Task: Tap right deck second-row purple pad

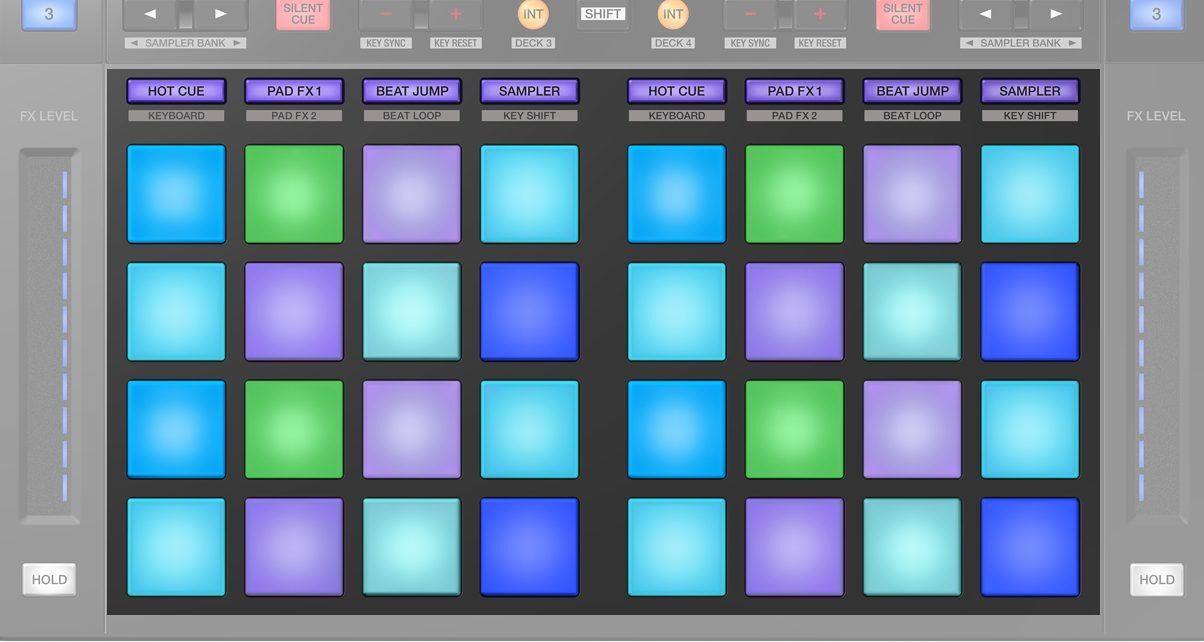Action: click(795, 312)
